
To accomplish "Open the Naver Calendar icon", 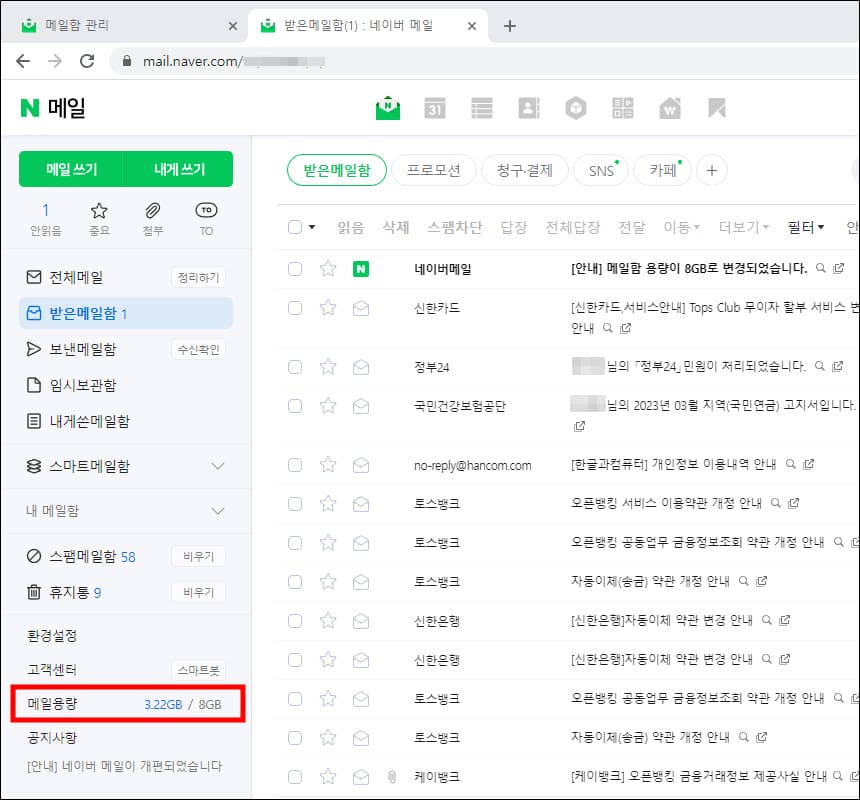I will pyautogui.click(x=435, y=108).
